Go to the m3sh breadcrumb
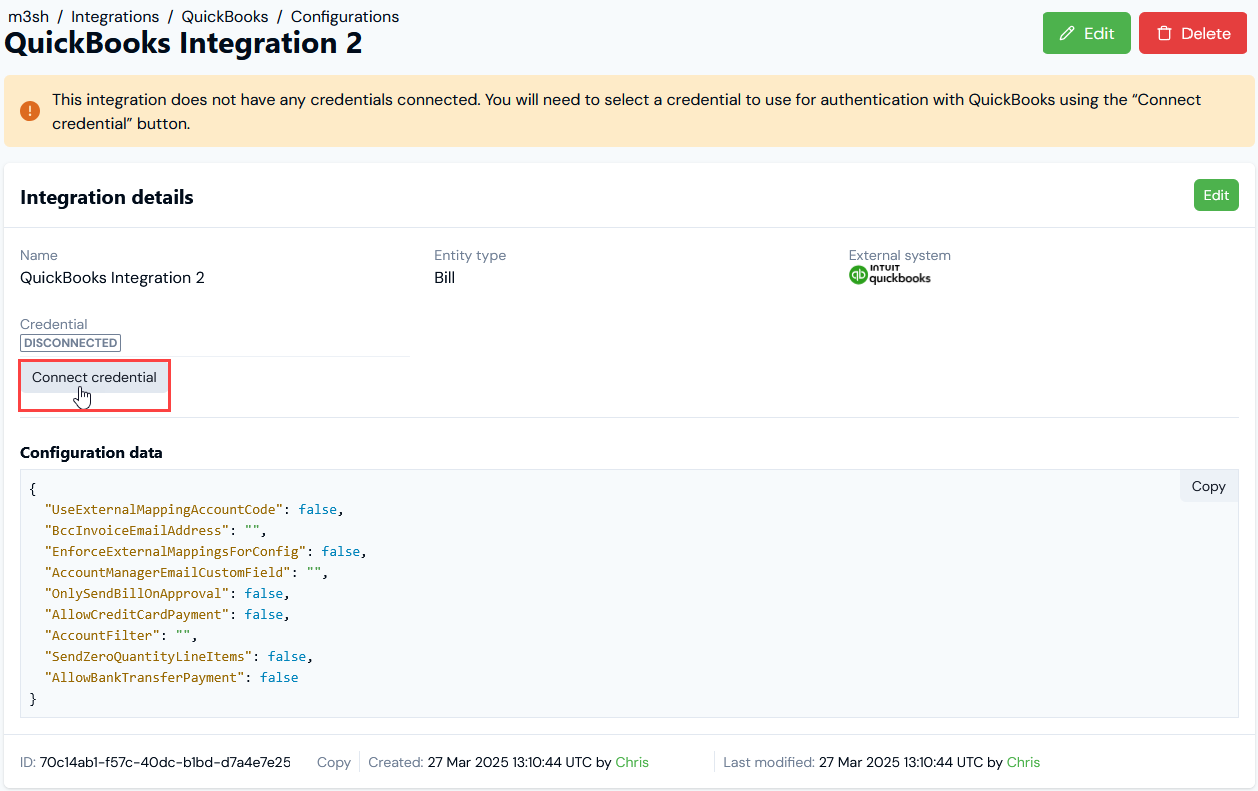Screen dimensions: 1258x791 click(28, 17)
